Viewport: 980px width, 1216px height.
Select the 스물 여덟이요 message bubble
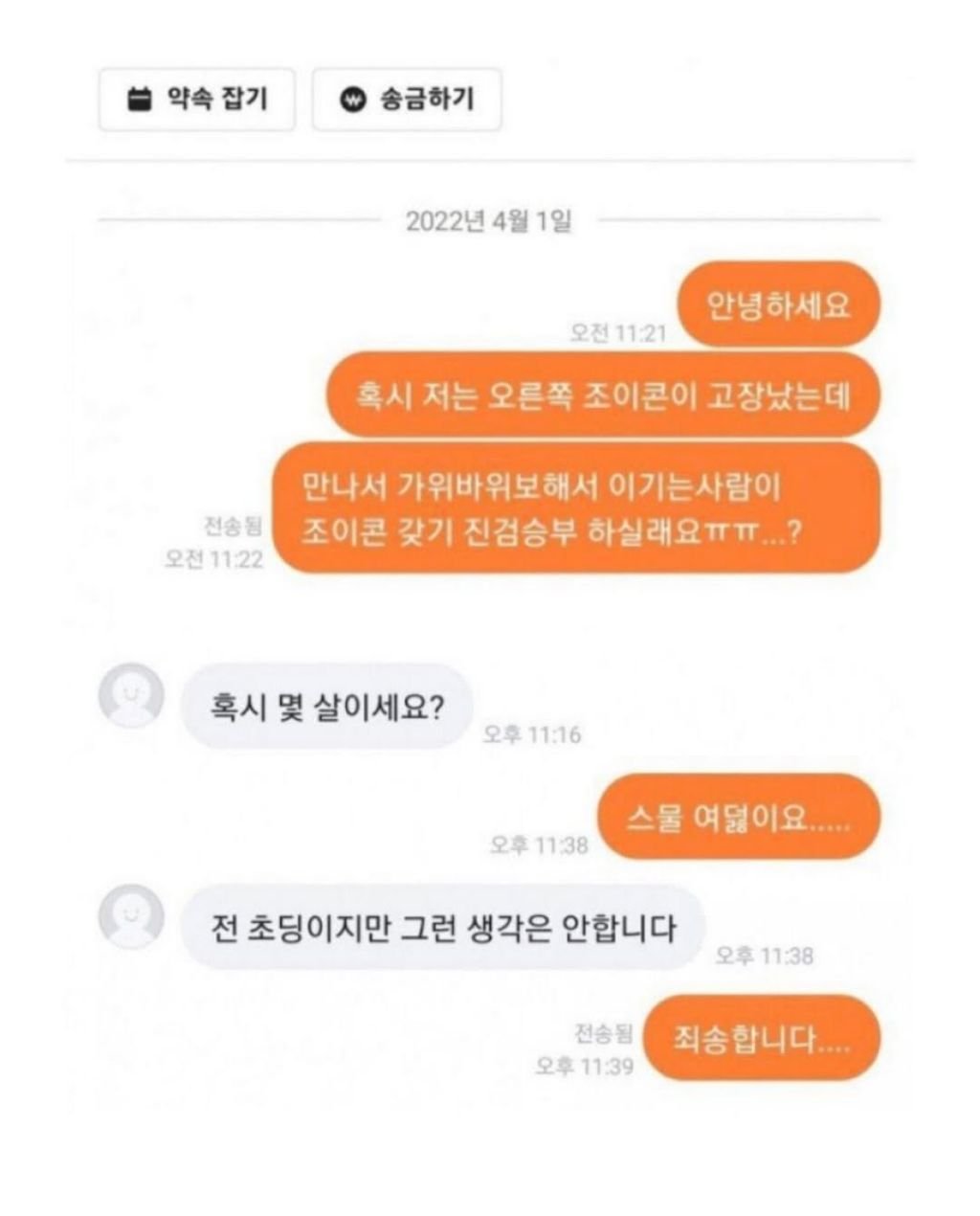tap(738, 817)
